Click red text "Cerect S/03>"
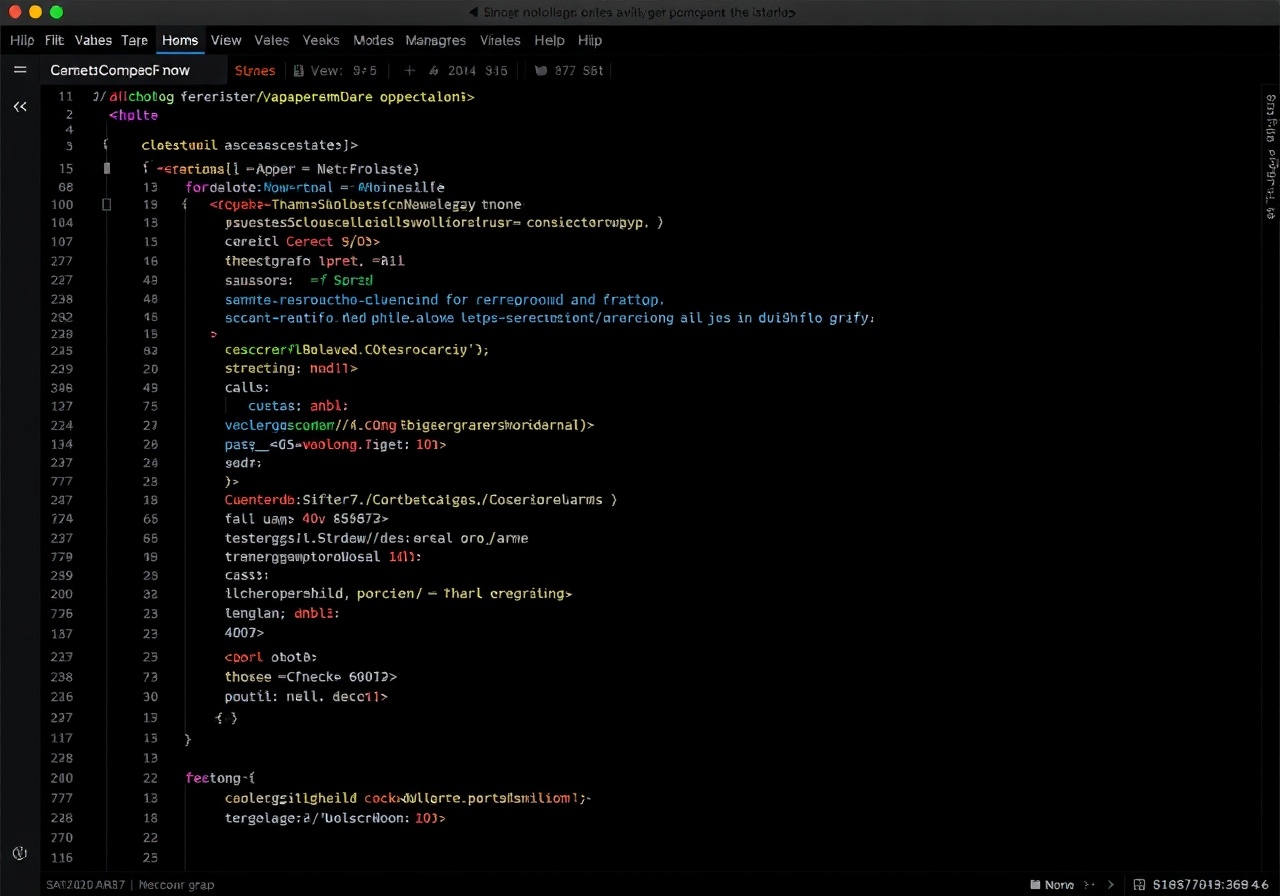The width and height of the screenshot is (1280, 896). [x=333, y=242]
